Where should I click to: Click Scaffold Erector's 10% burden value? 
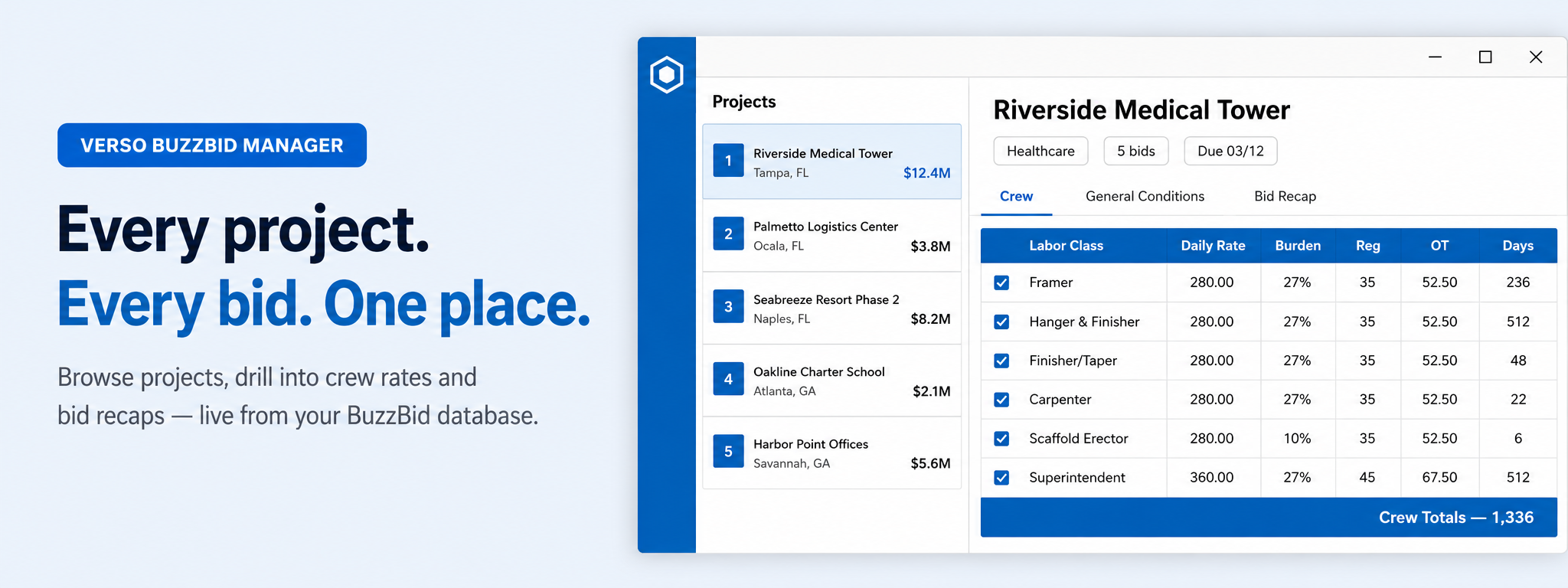[x=1297, y=439]
